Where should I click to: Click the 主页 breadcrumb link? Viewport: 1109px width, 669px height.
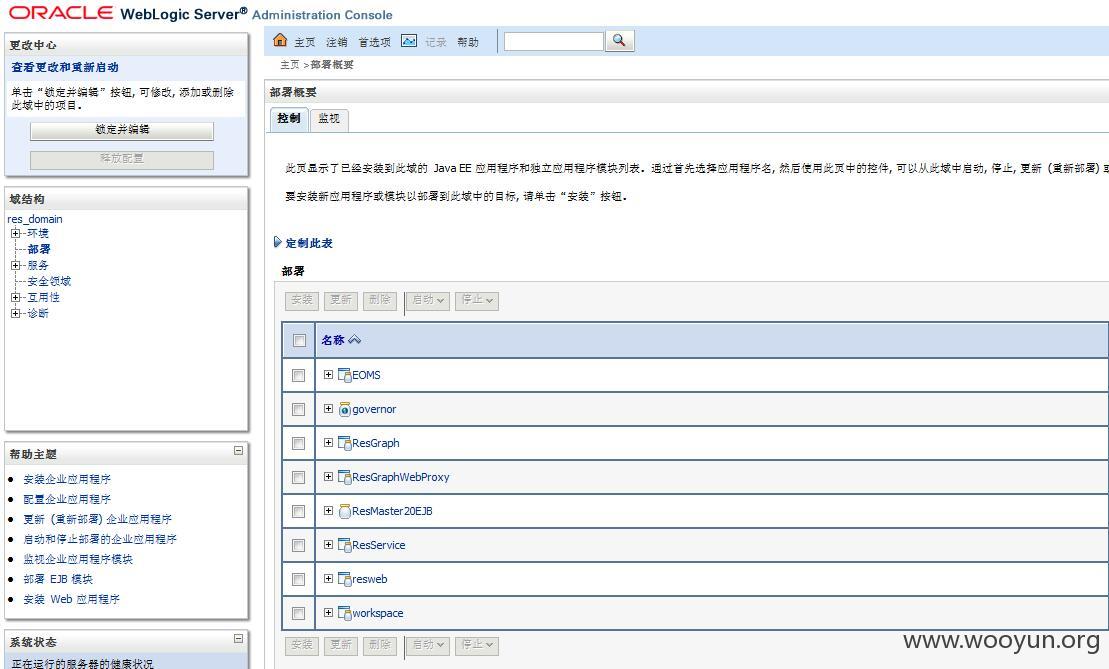coord(290,65)
